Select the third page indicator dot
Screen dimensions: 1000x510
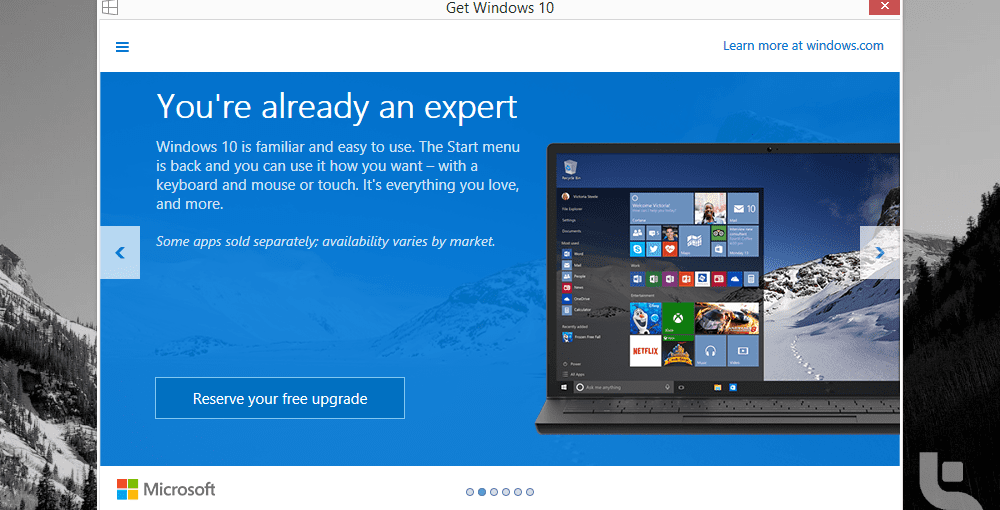(x=494, y=492)
